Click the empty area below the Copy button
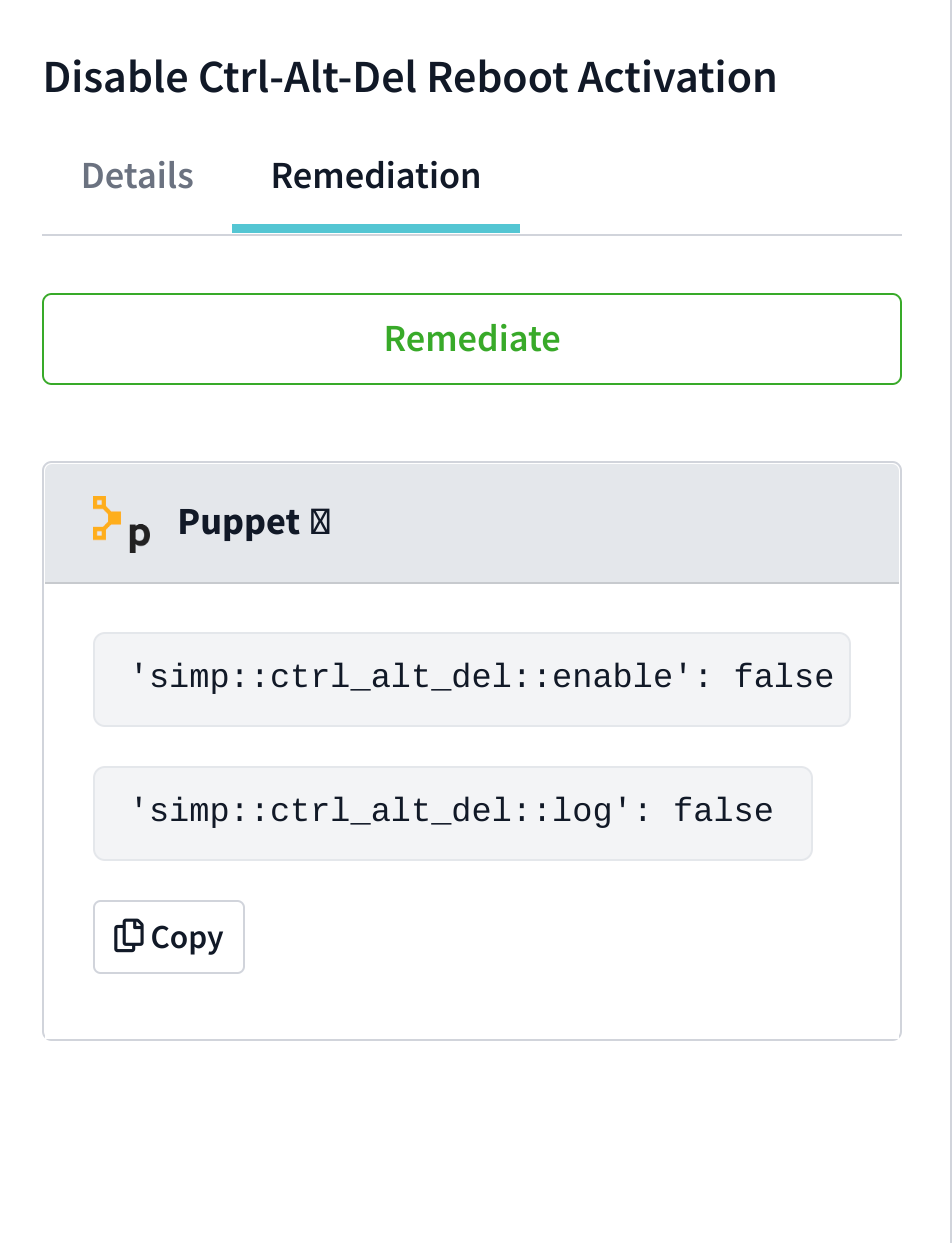 [472, 1006]
